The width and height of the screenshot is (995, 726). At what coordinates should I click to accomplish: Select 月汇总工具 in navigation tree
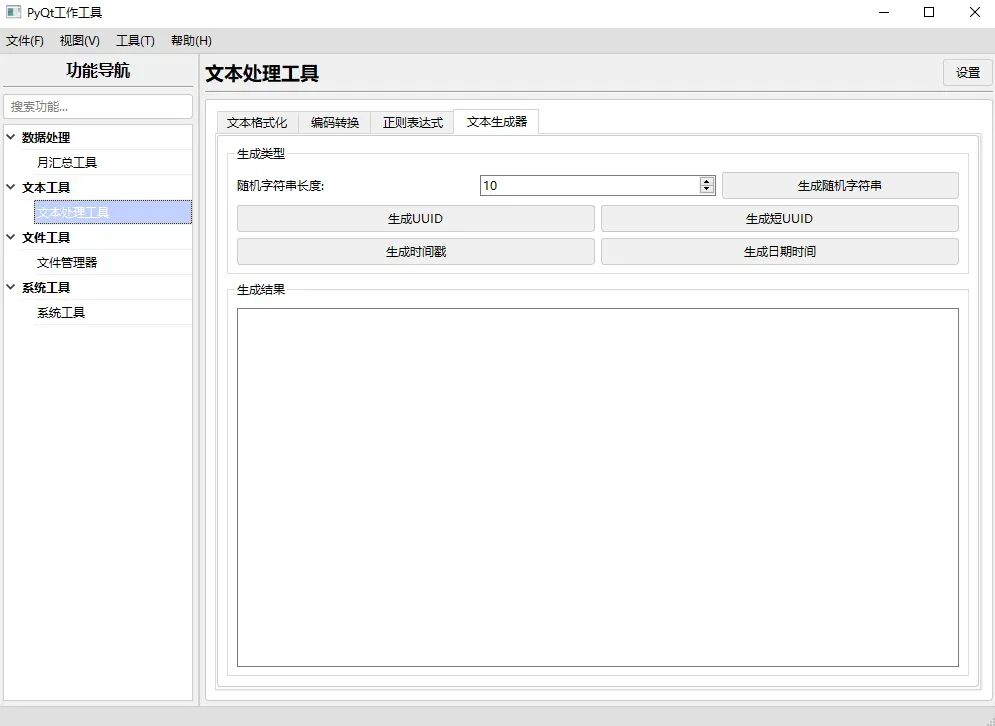pos(67,162)
